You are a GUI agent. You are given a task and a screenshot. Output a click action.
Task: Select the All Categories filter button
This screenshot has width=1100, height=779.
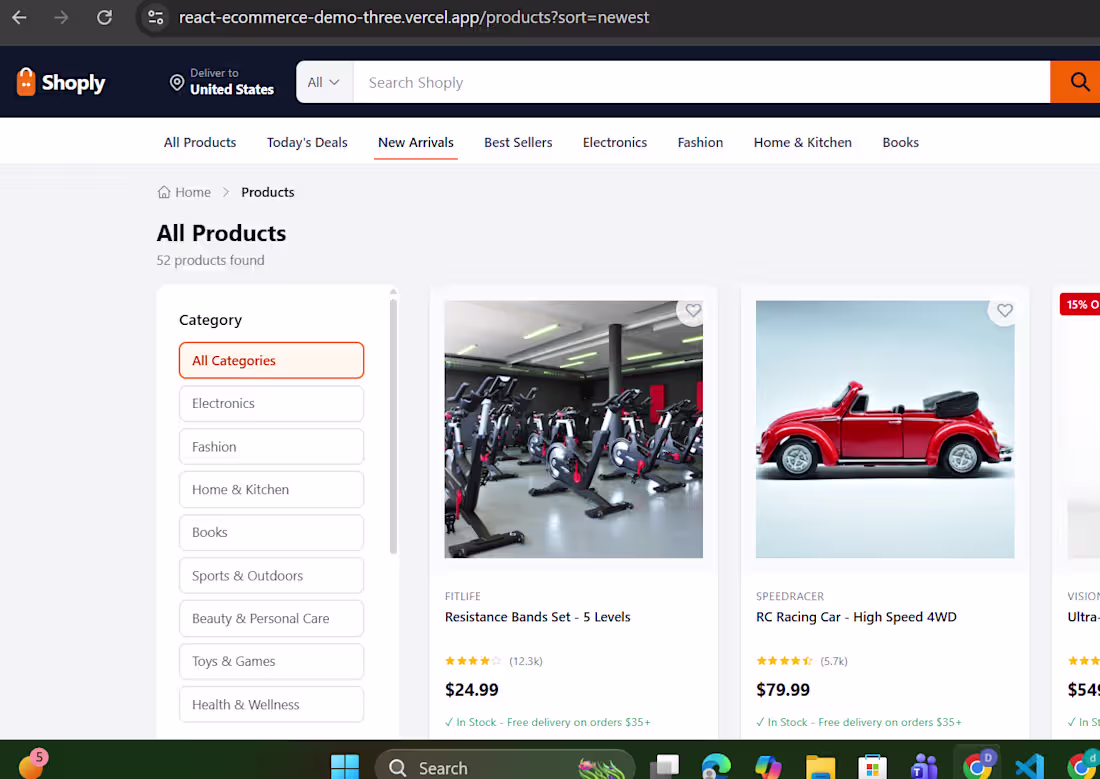tap(271, 360)
